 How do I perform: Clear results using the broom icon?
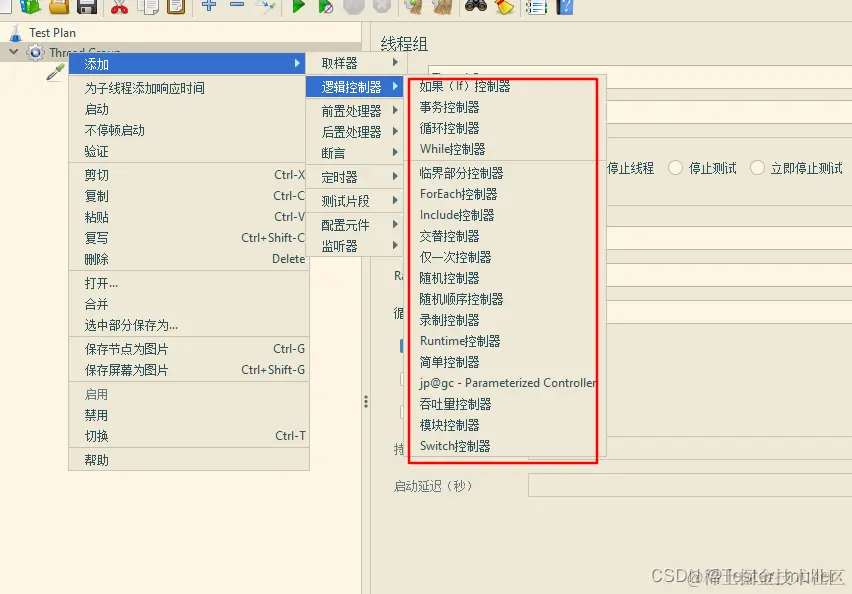(x=502, y=9)
